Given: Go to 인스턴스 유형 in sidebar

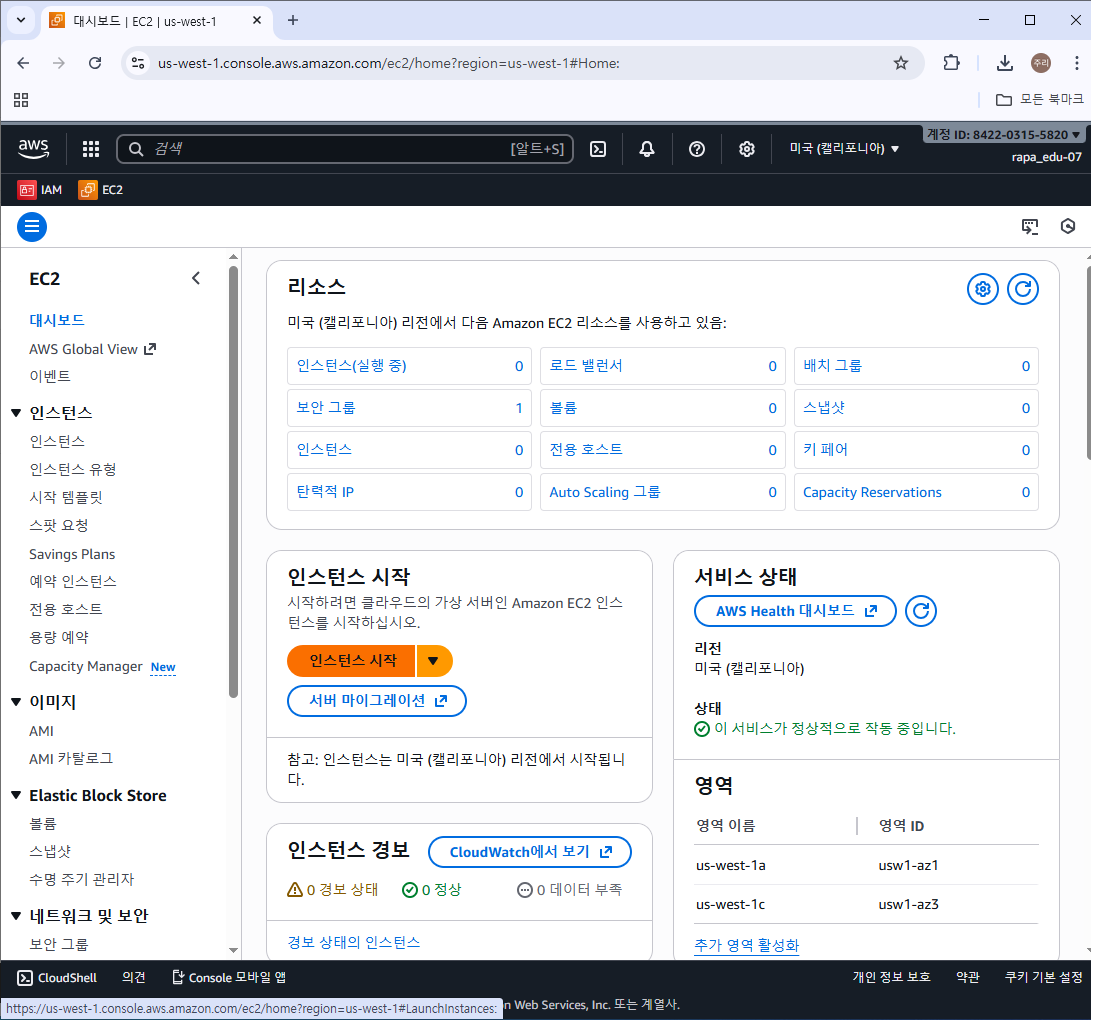Looking at the screenshot, I should 73,469.
